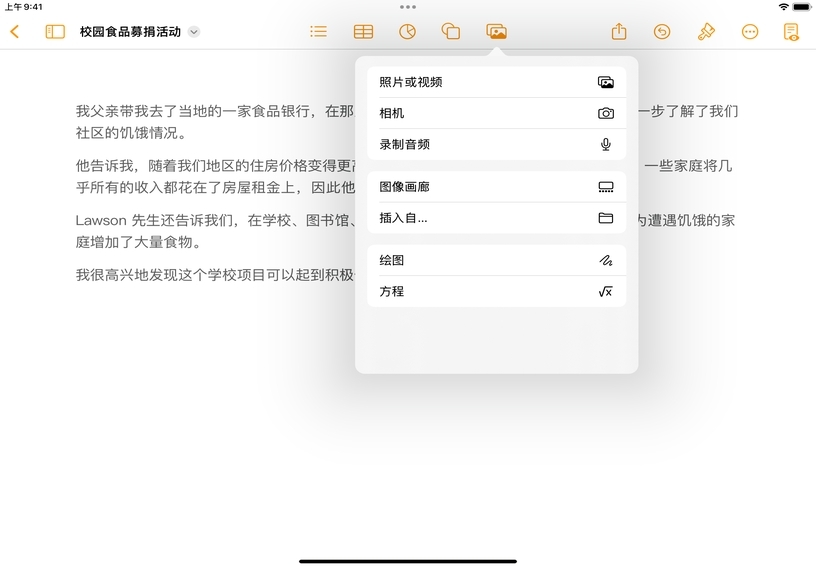Toggle the sidebar view panel icon
816x567 pixels.
click(x=55, y=32)
